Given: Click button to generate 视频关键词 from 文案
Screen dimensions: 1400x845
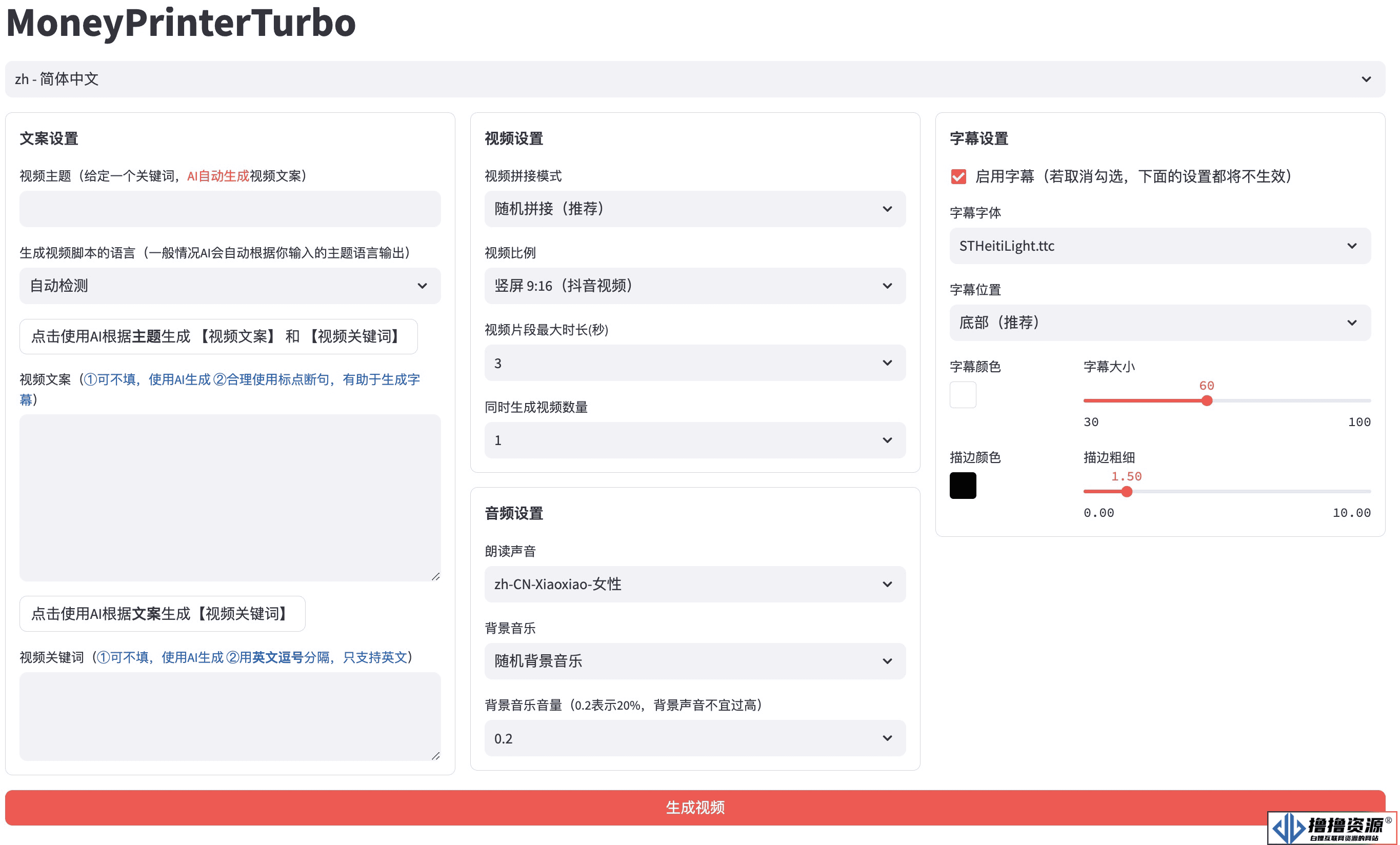Looking at the screenshot, I should click(x=162, y=614).
